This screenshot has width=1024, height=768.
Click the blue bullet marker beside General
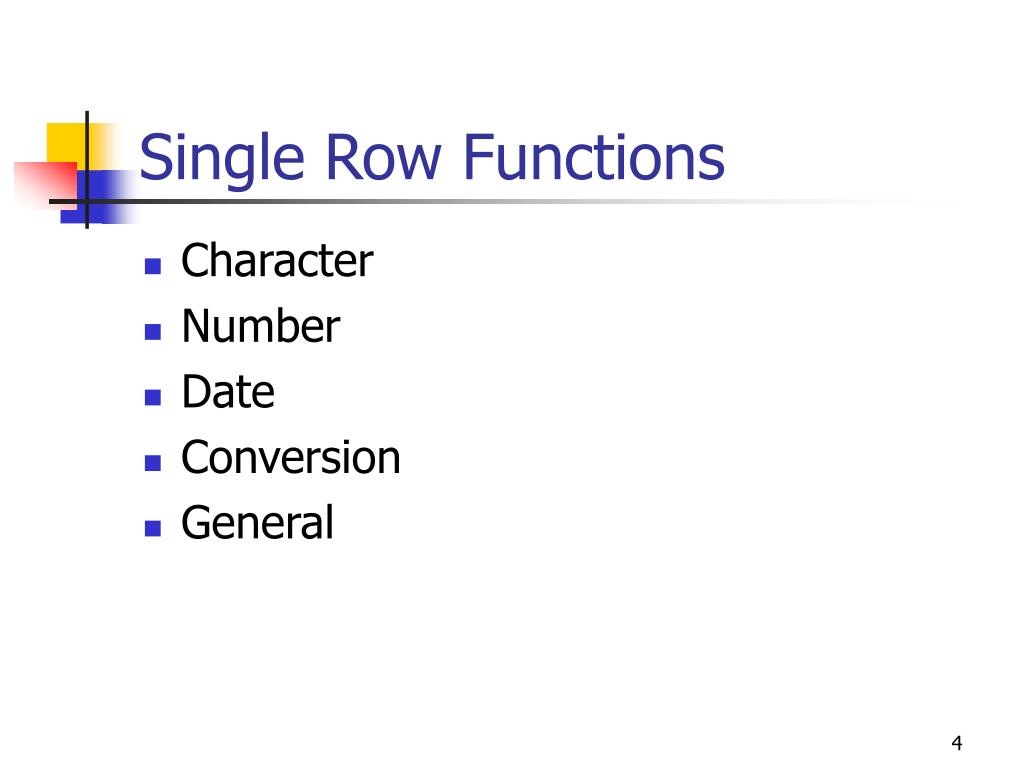[x=153, y=528]
